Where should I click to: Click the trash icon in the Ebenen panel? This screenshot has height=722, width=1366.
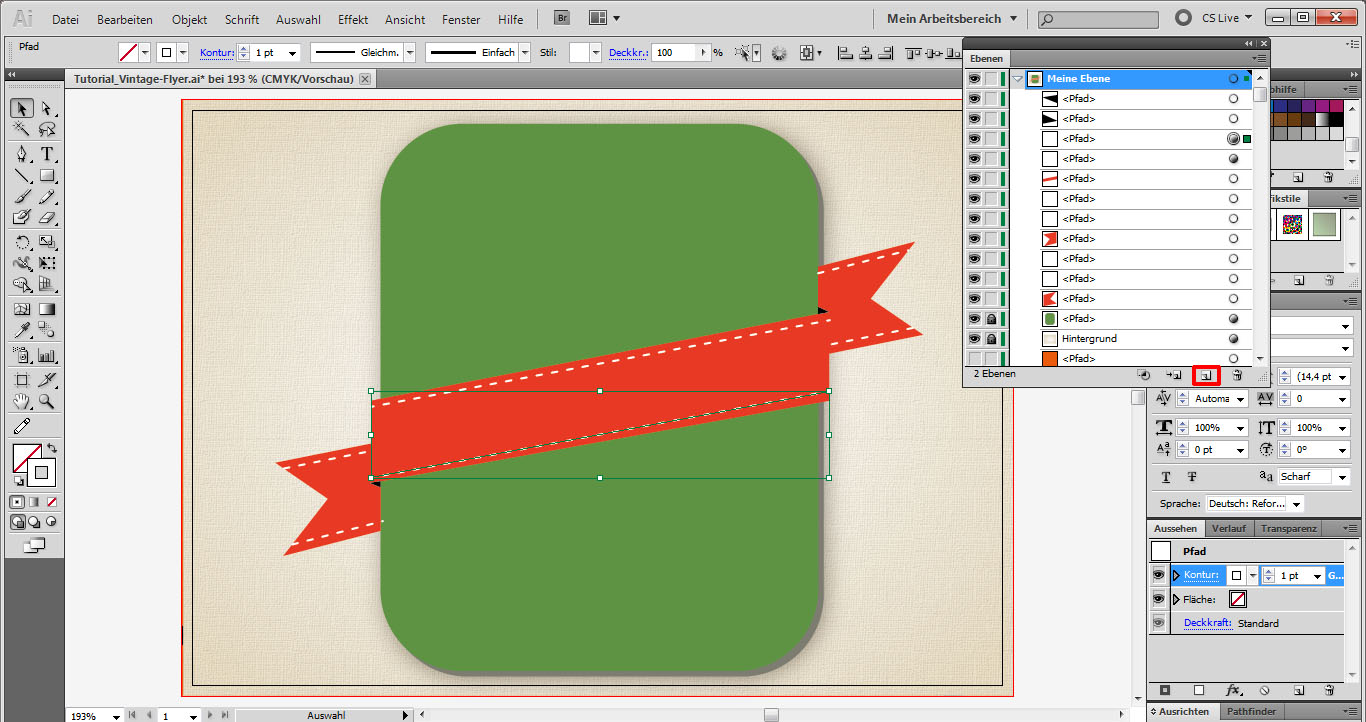[1237, 375]
